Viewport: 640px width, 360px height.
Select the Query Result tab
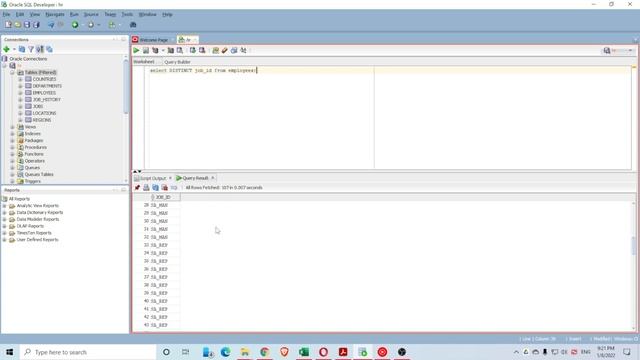click(x=195, y=178)
